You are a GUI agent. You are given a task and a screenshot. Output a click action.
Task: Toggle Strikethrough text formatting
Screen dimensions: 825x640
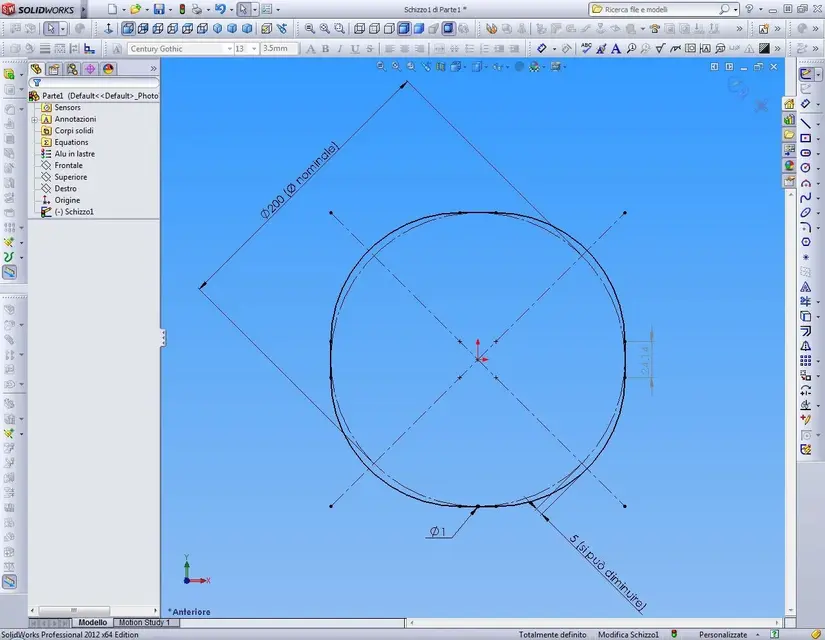pos(370,48)
